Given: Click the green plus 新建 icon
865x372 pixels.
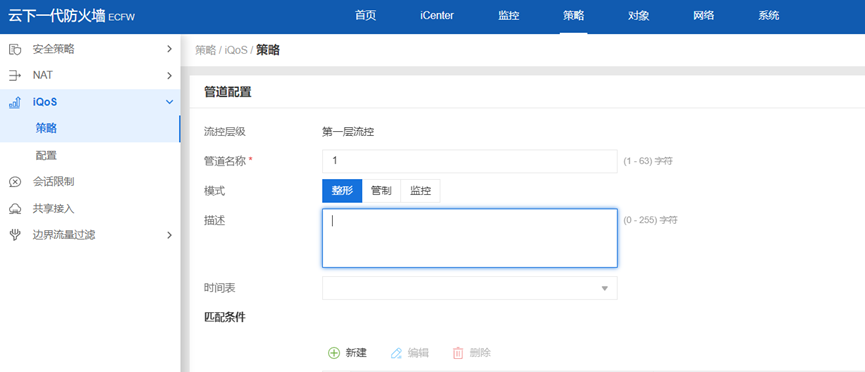Looking at the screenshot, I should [334, 353].
